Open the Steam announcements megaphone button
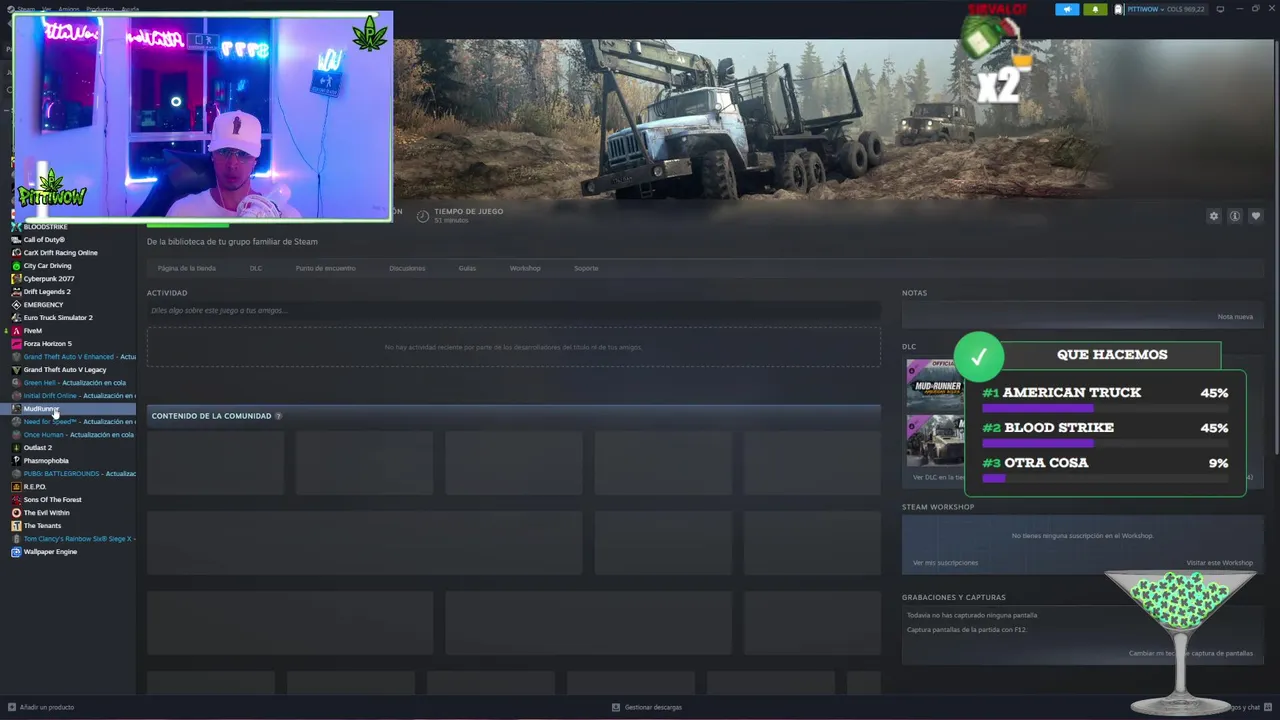This screenshot has width=1280, height=720. pyautogui.click(x=1067, y=9)
